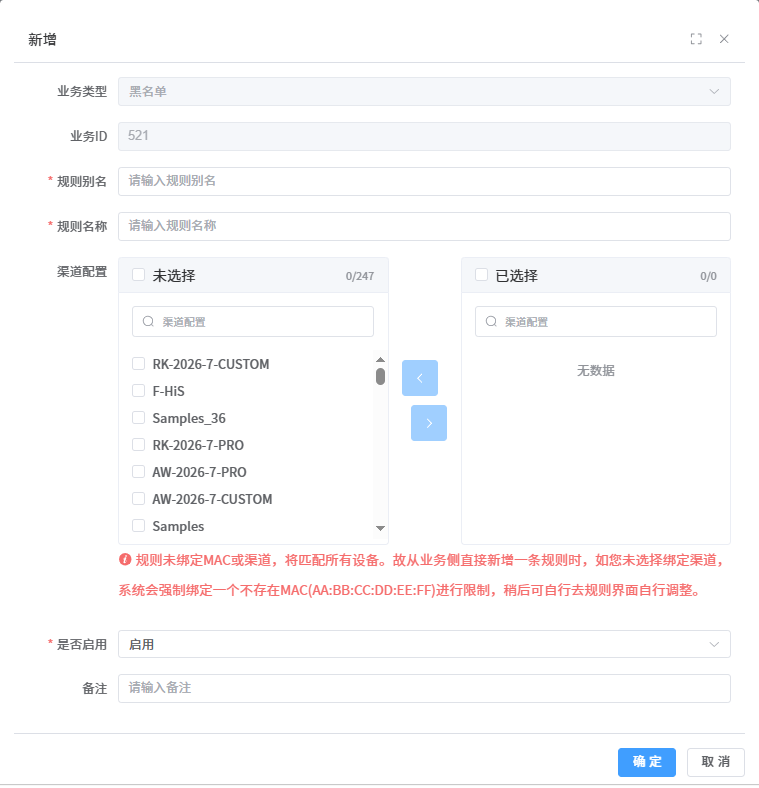This screenshot has width=759, height=788.
Task: Click the 确定 button
Action: (647, 762)
